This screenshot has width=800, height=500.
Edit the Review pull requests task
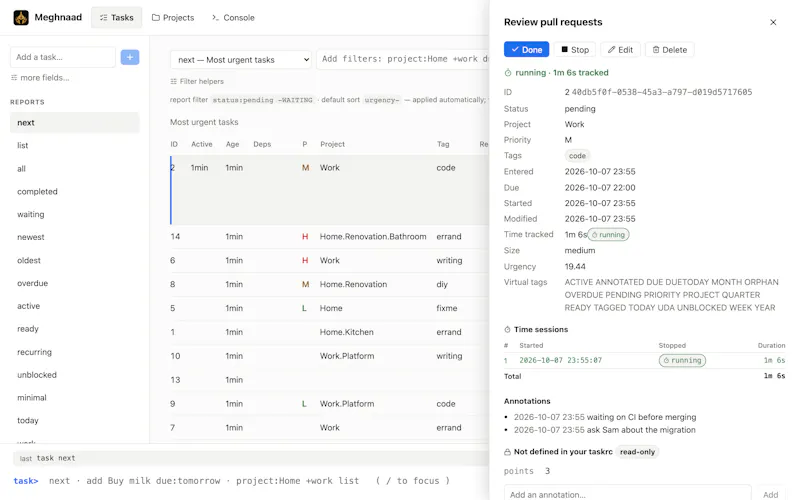pyautogui.click(x=620, y=49)
